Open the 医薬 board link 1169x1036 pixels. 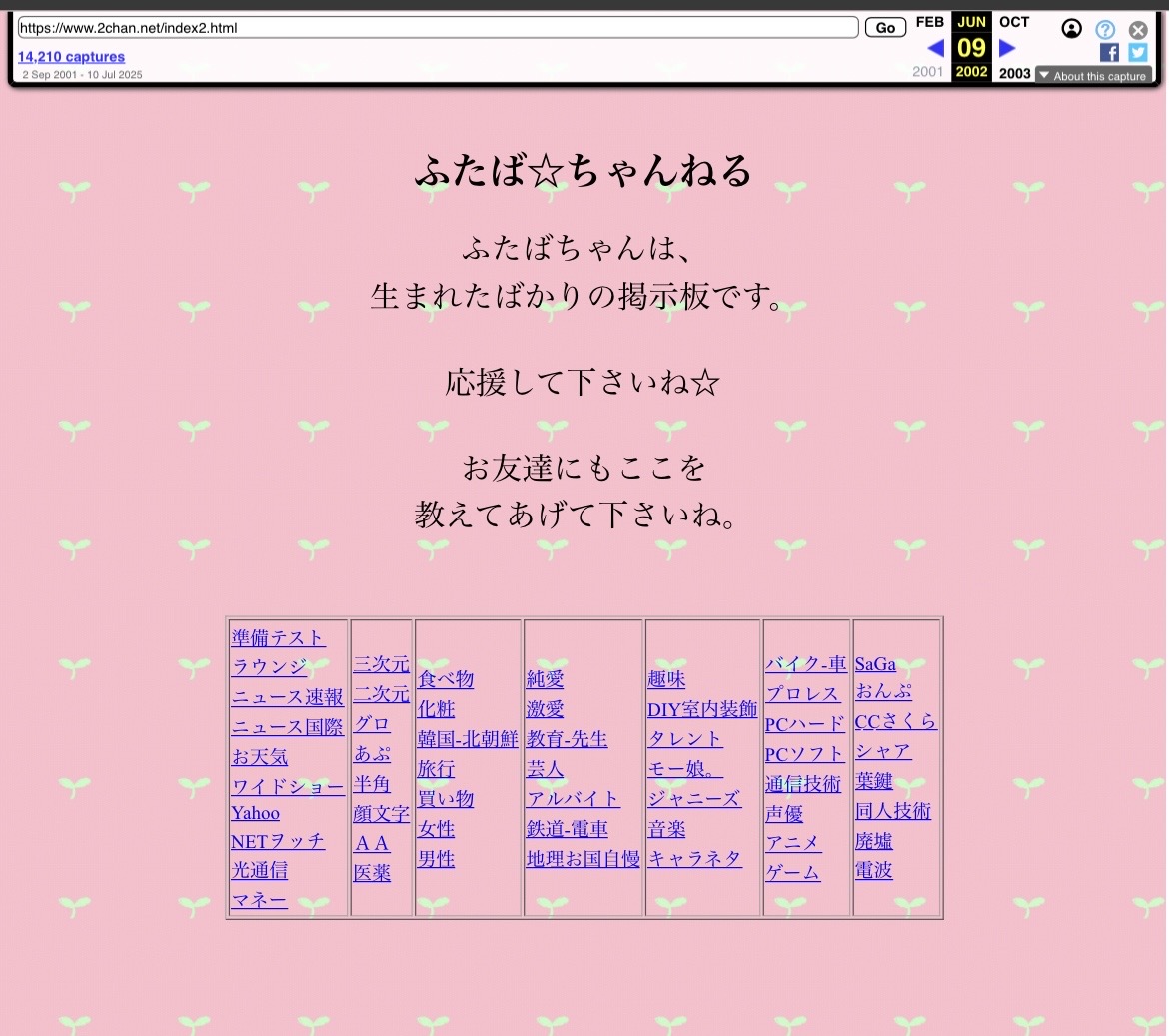[372, 873]
